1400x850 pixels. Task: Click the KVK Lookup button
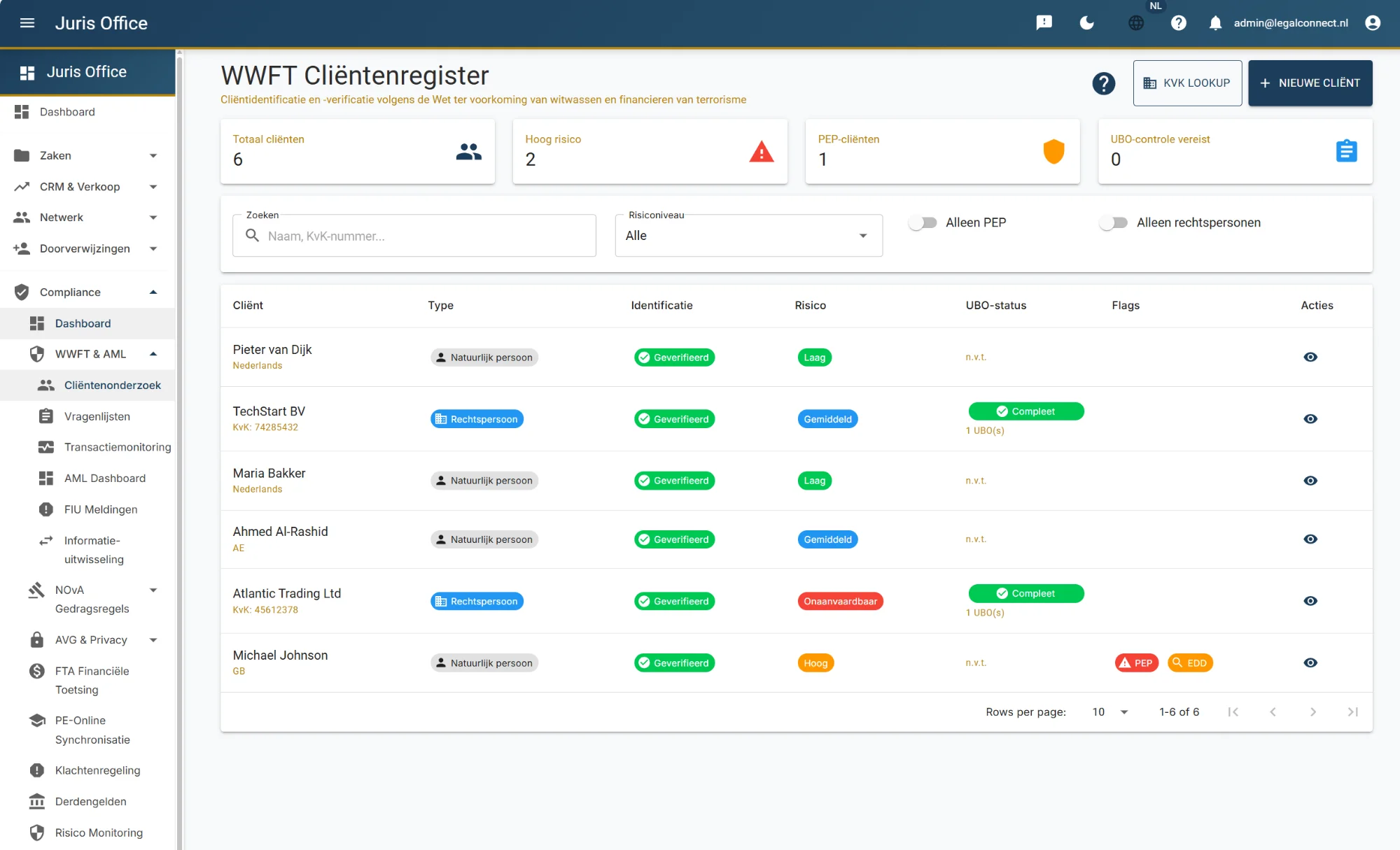point(1187,83)
